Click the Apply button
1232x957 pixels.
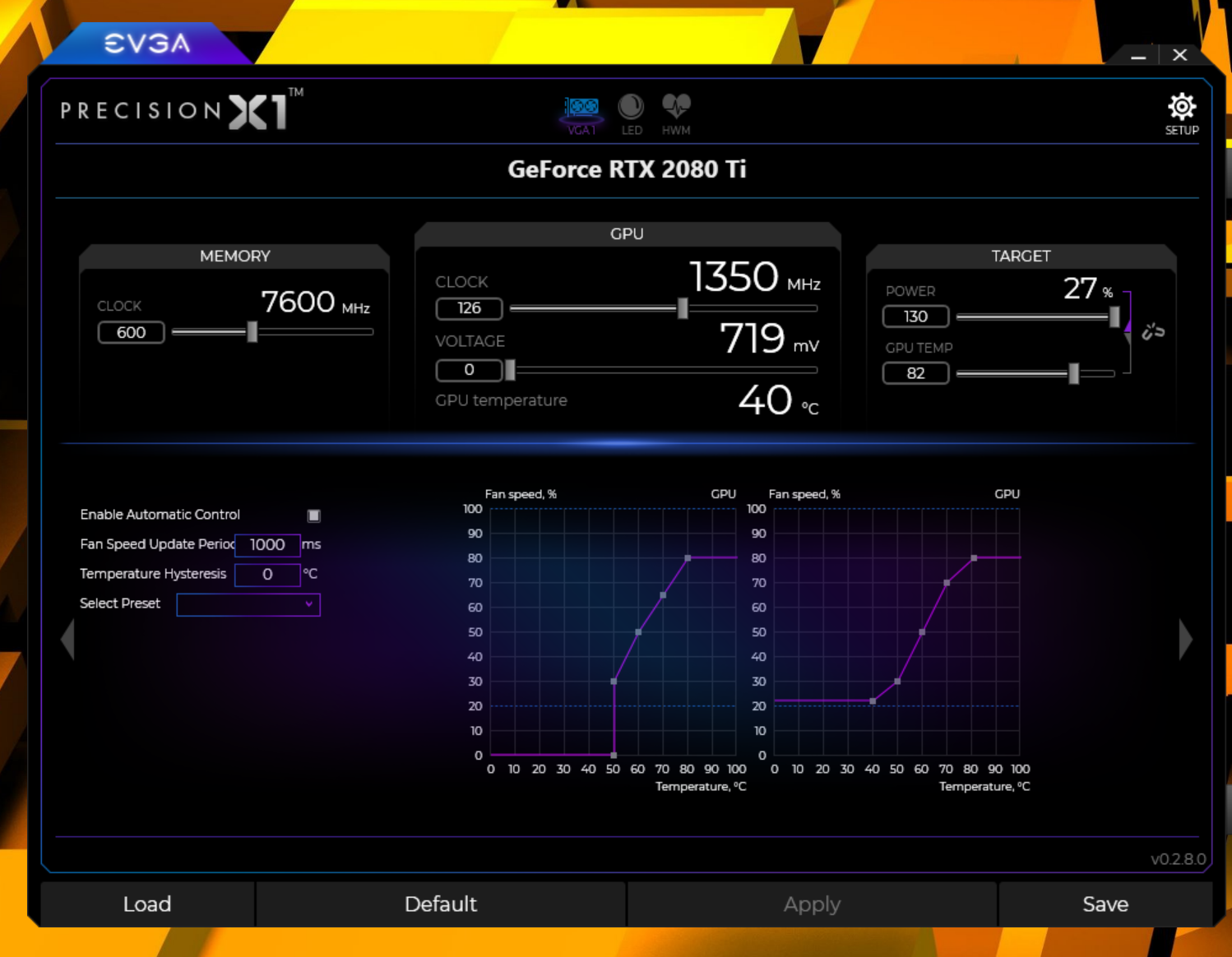pos(812,904)
